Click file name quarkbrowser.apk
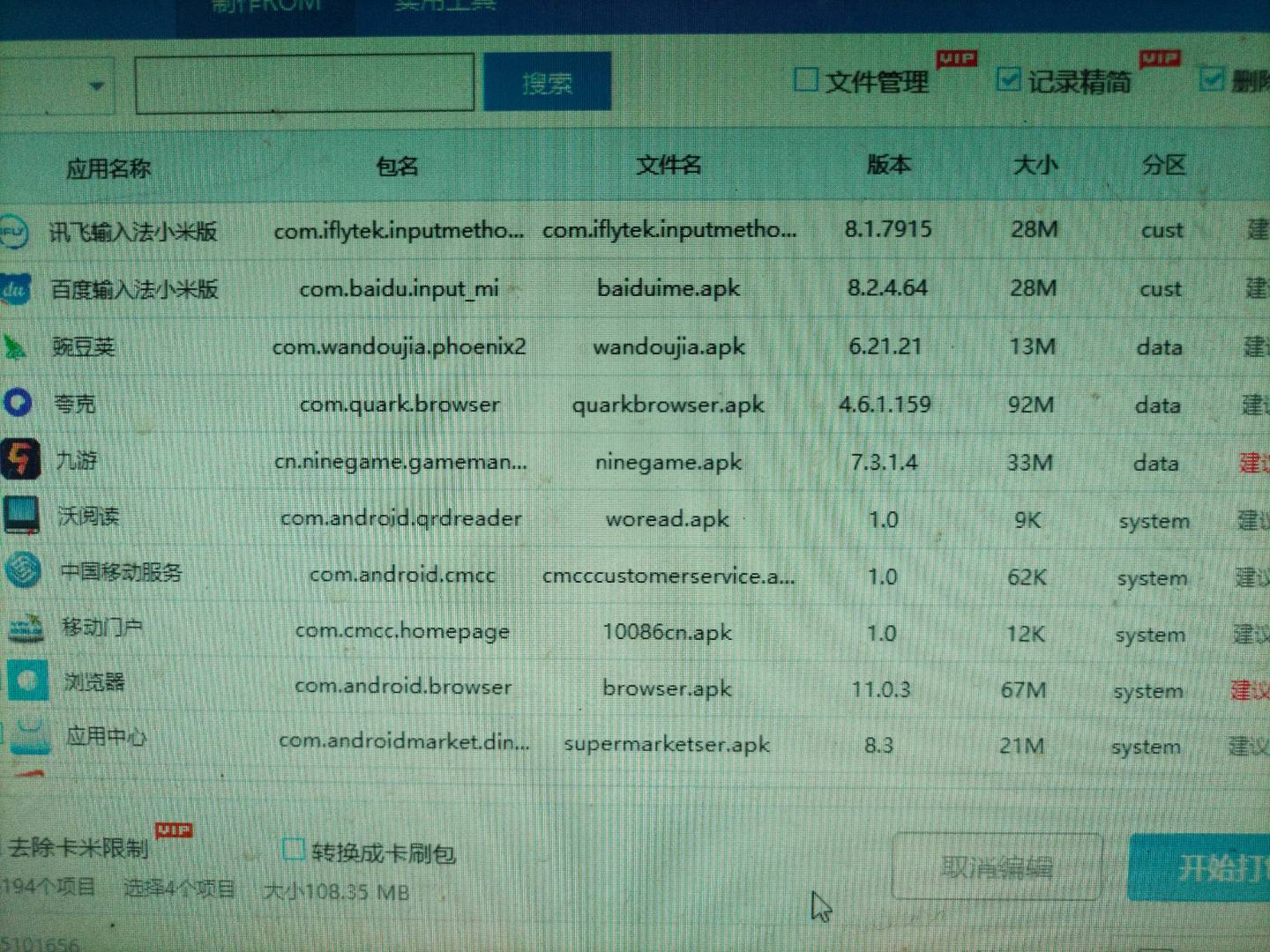 click(x=669, y=405)
